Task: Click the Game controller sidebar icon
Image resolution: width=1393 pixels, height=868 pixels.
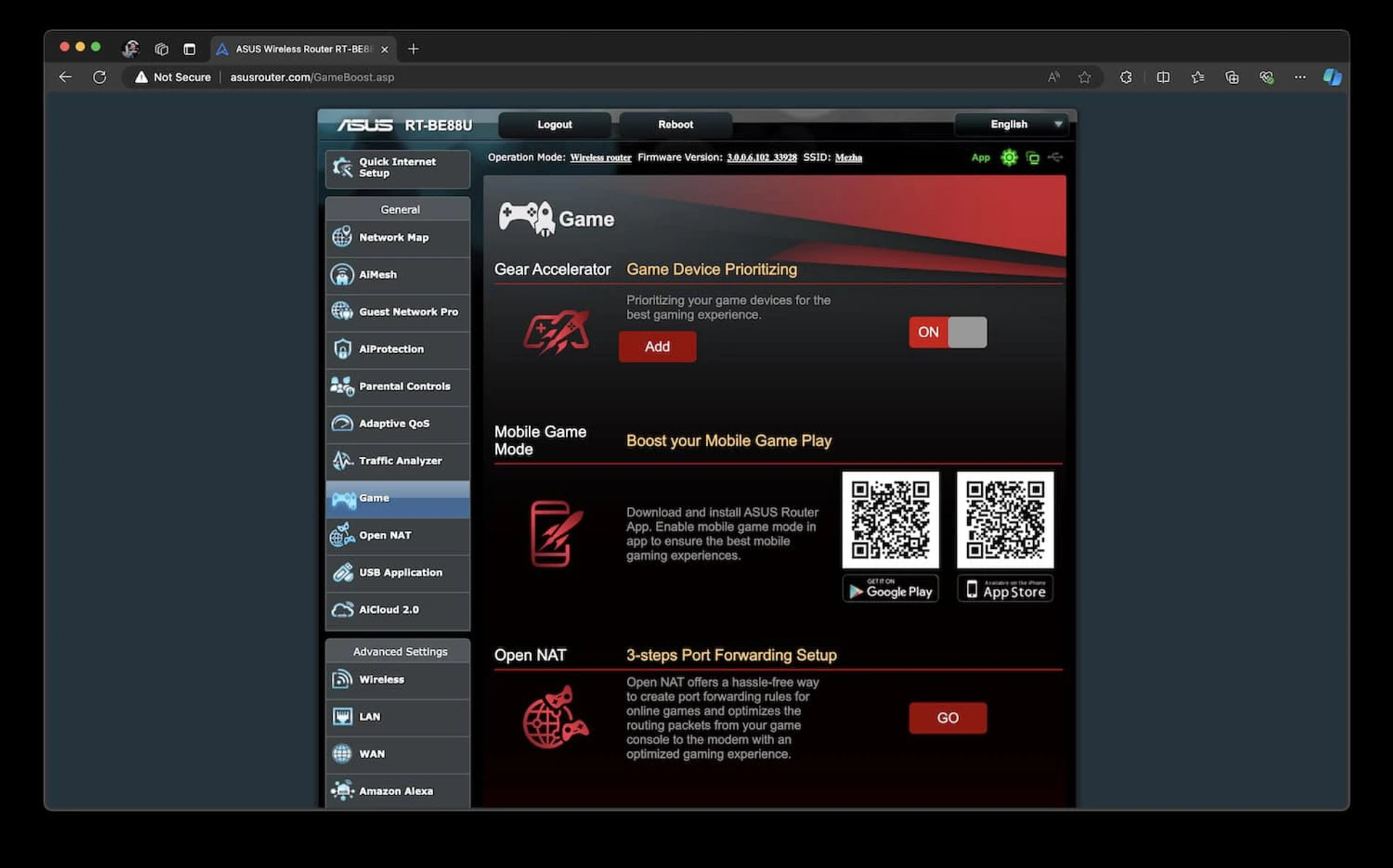Action: (x=343, y=499)
